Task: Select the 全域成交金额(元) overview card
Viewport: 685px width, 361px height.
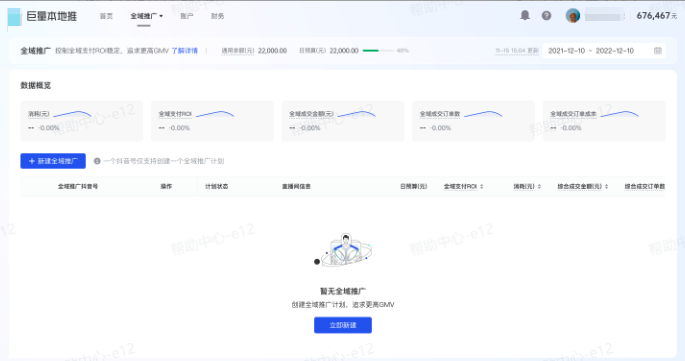Action: pos(343,121)
